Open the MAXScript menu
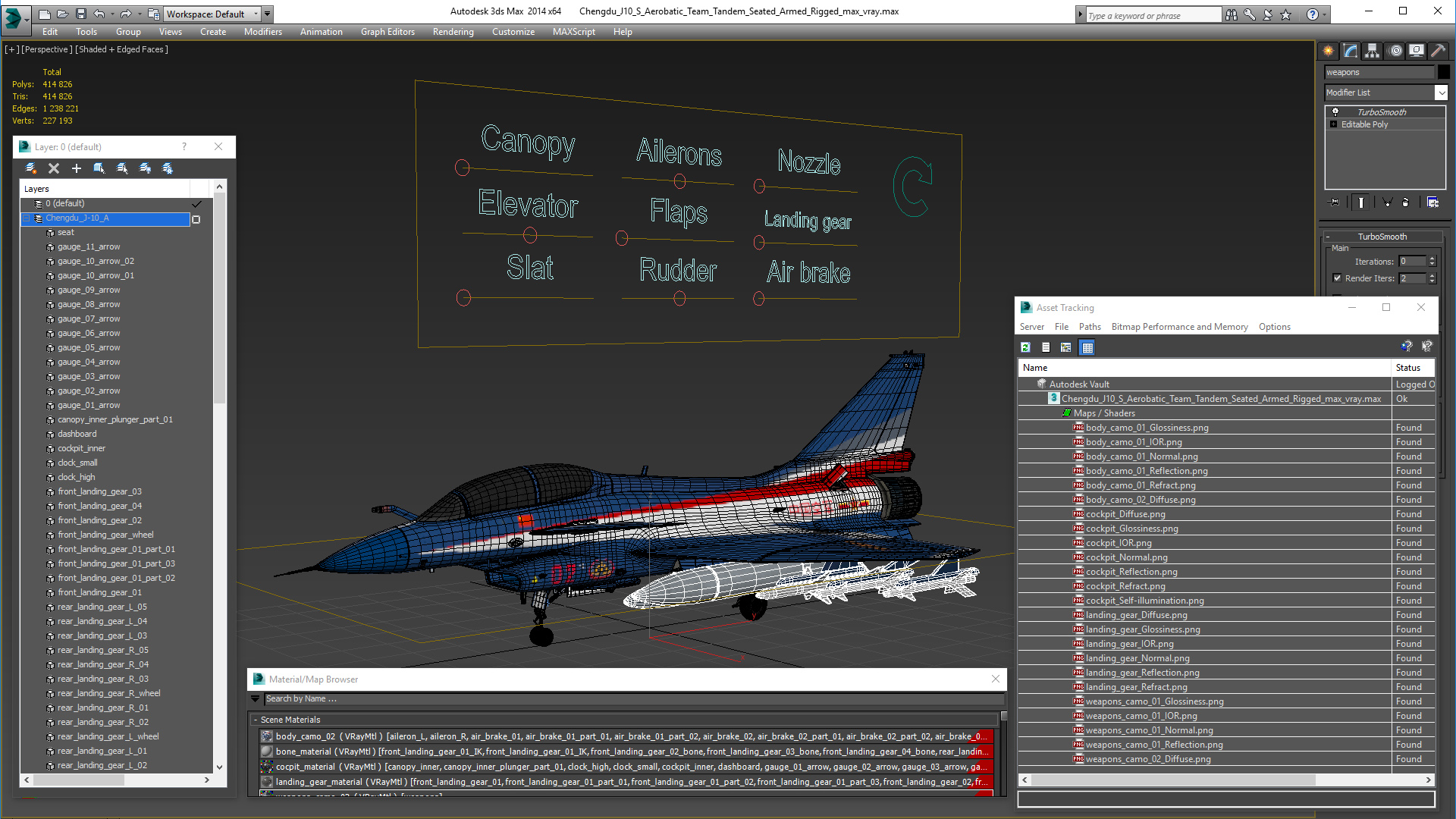Image resolution: width=1456 pixels, height=819 pixels. [573, 32]
